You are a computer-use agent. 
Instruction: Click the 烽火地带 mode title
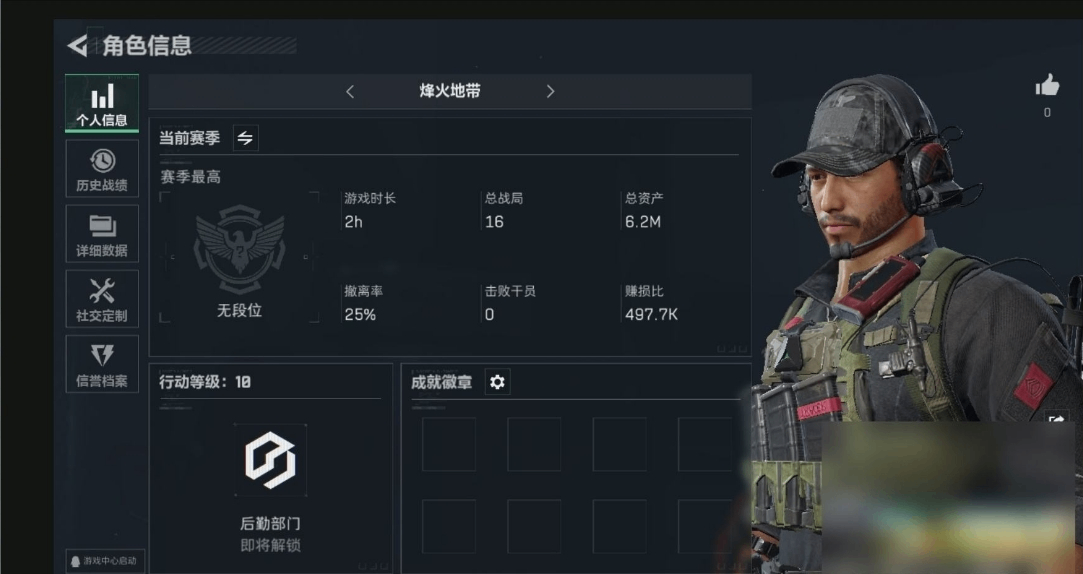pos(450,91)
